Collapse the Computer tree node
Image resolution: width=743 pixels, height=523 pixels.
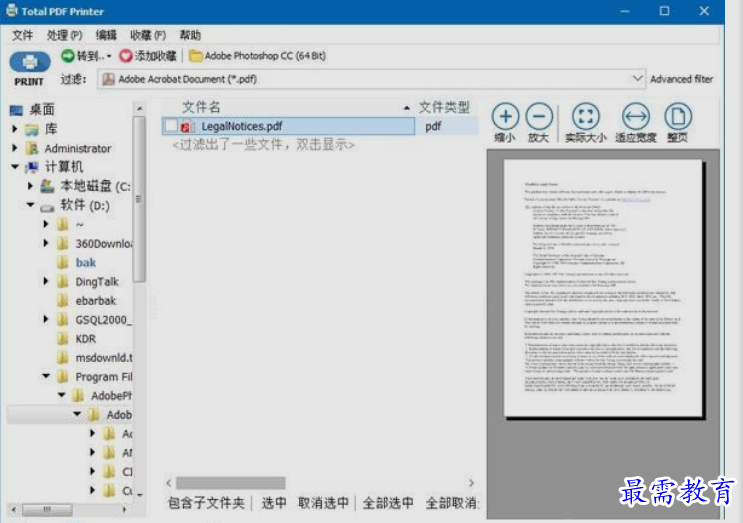tap(15, 167)
